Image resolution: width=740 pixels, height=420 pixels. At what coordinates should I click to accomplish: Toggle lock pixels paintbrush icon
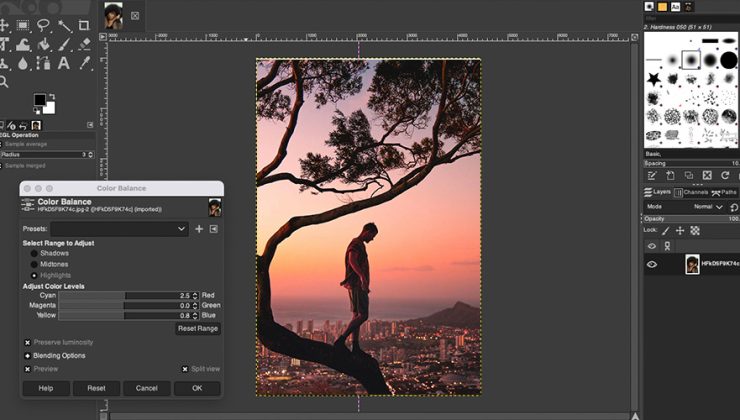click(665, 231)
